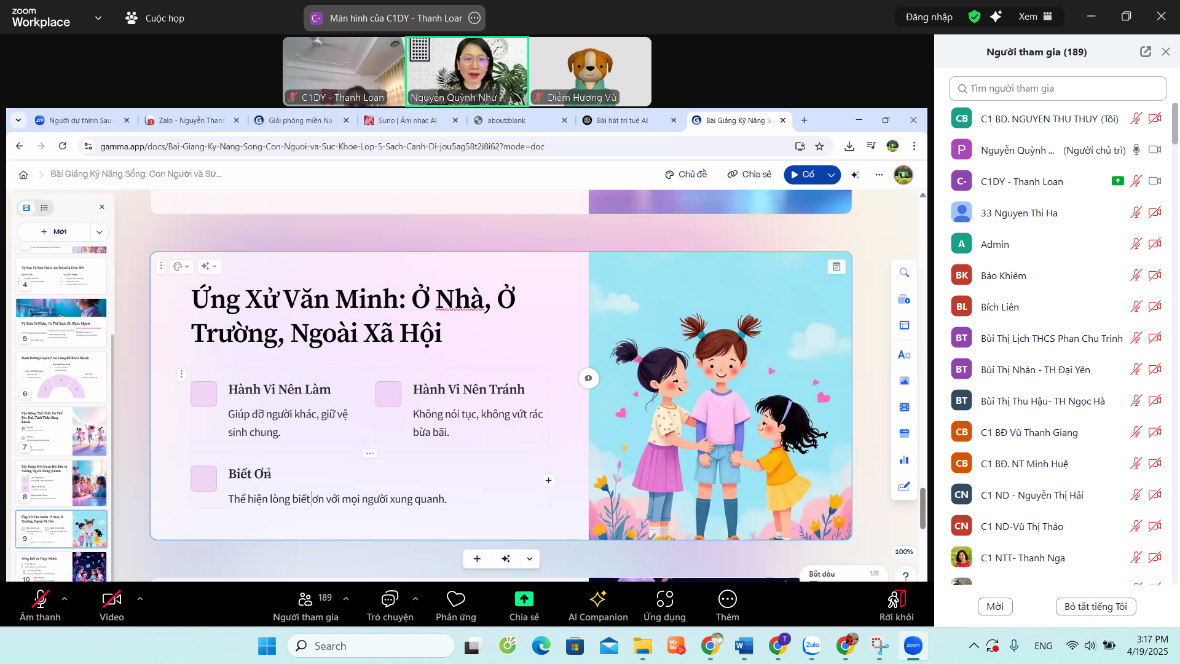The width and height of the screenshot is (1180, 664).
Task: Open the card style palette dropdown
Action: pos(181,266)
